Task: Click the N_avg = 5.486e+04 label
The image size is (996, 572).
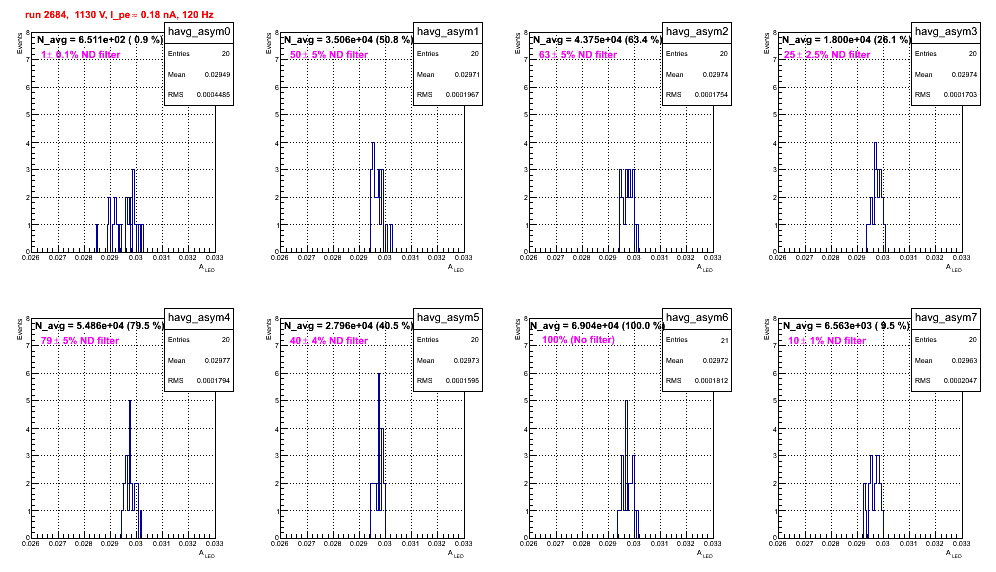Action: [100, 325]
